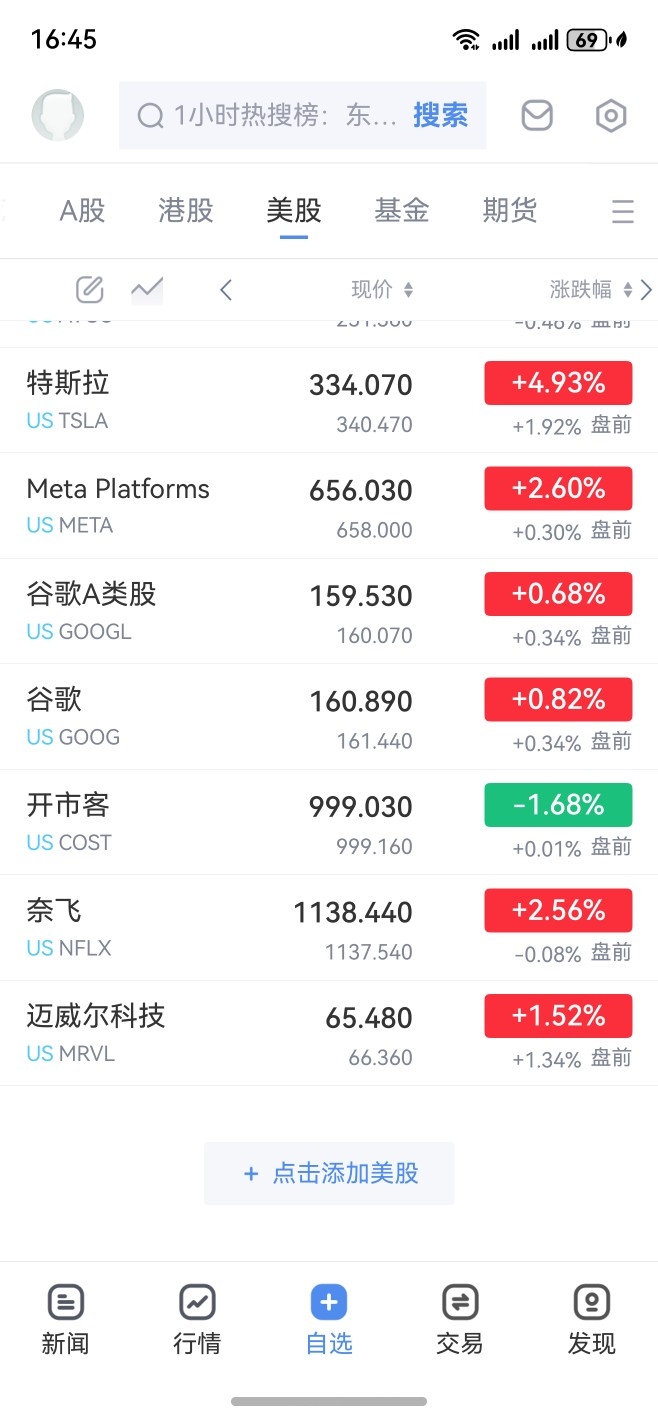Switch to the 基金 tab

coord(402,210)
